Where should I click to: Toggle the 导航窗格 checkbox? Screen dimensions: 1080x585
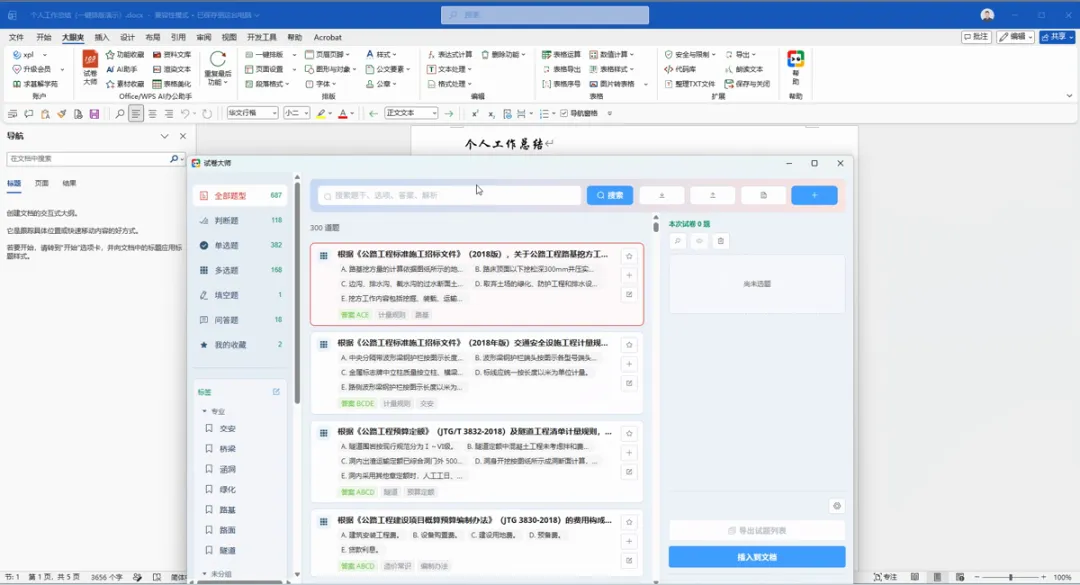pos(564,114)
